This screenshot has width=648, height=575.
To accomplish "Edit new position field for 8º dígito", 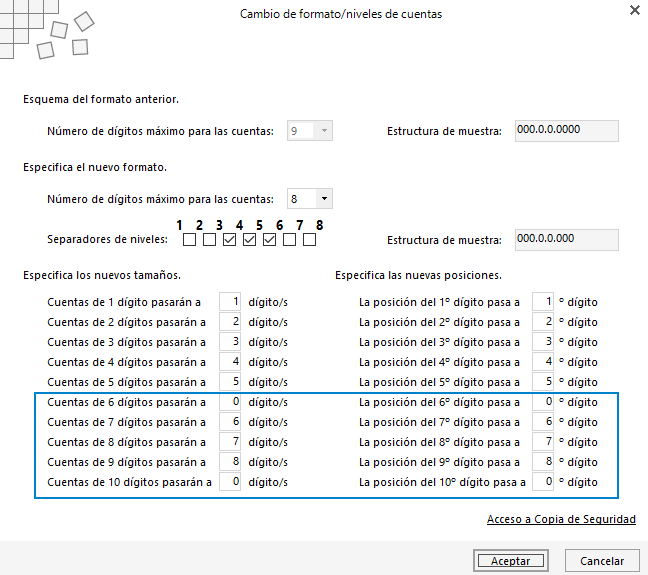I will point(543,442).
